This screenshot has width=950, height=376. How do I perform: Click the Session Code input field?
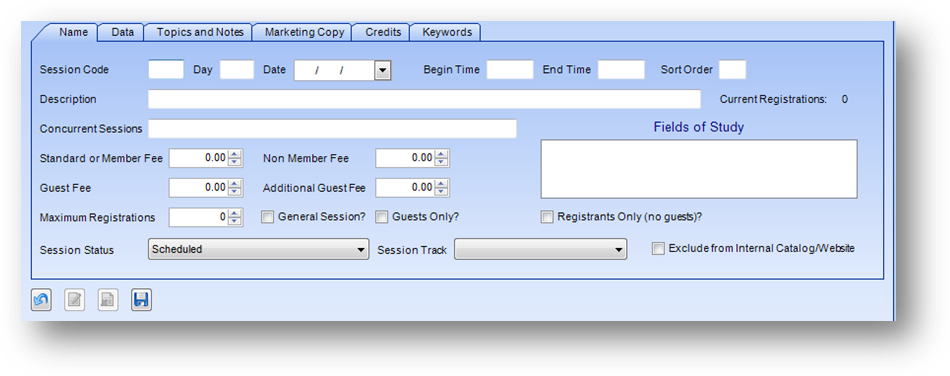pos(166,70)
